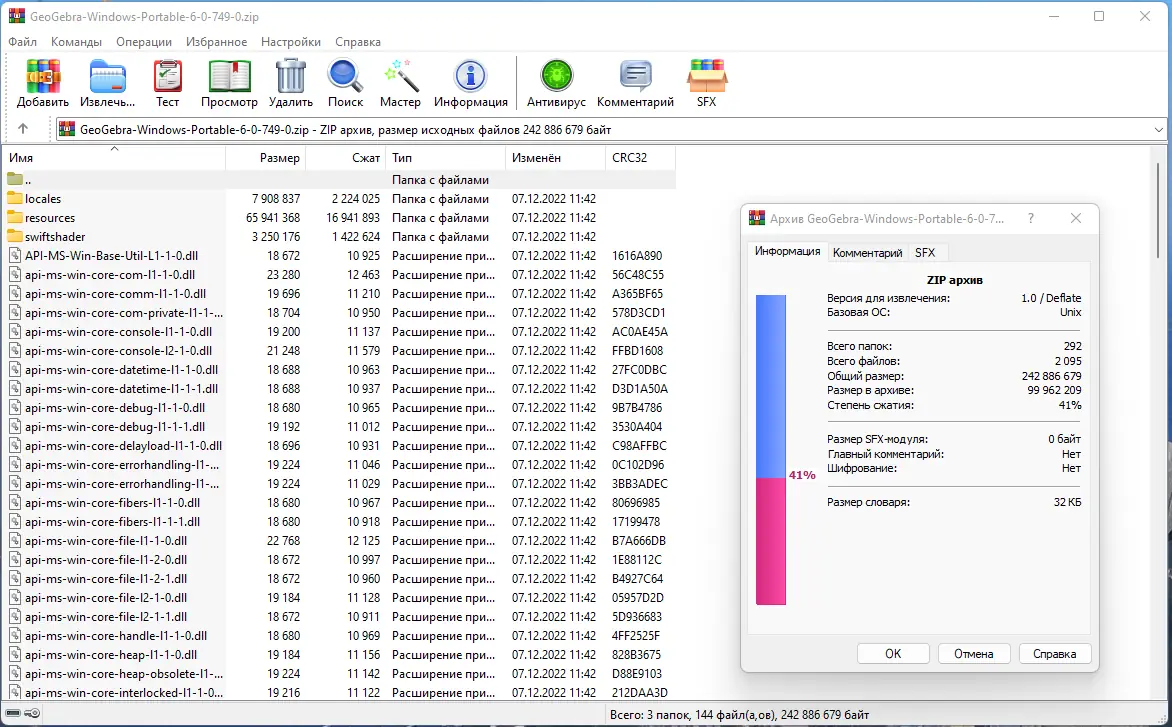1172x727 pixels.
Task: Select api-ms-win-core-handle-l1-1-0.dll file
Action: 116,636
